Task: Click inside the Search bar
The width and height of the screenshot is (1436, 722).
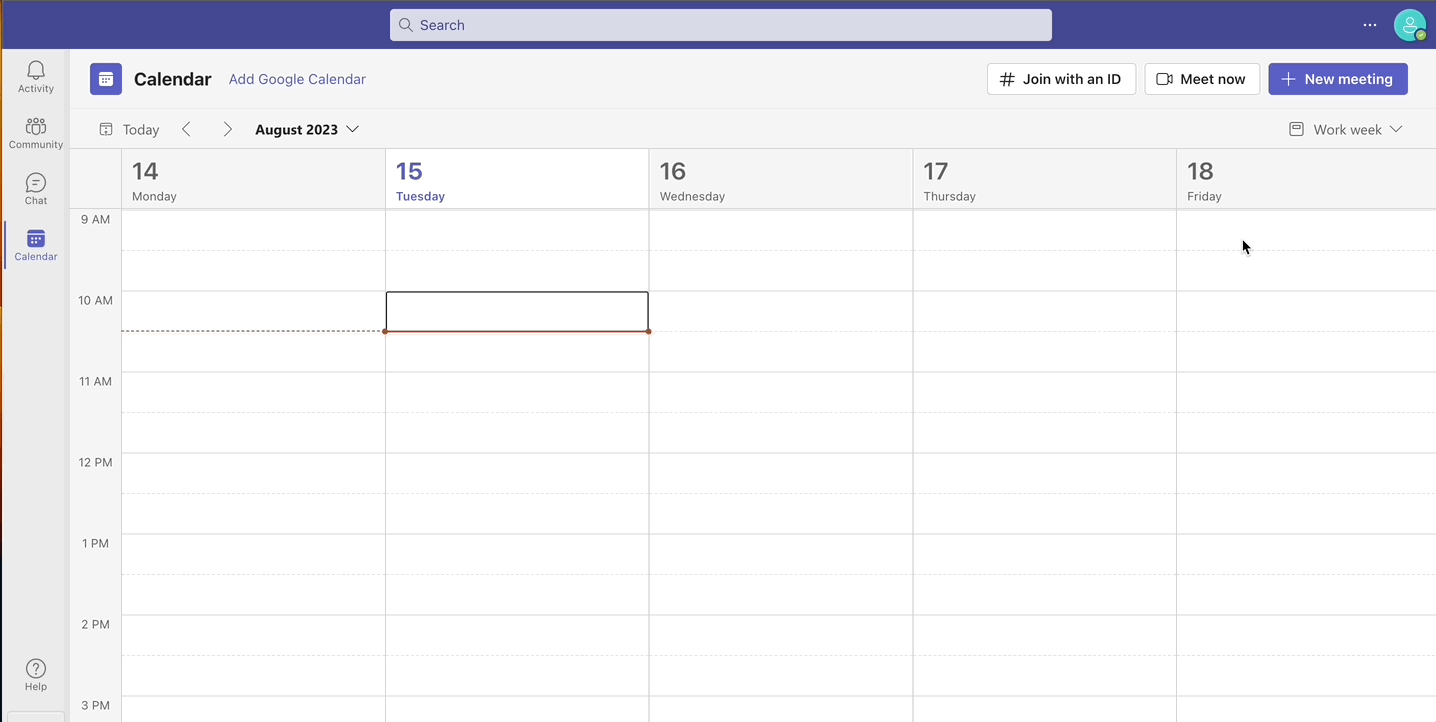Action: (x=720, y=24)
